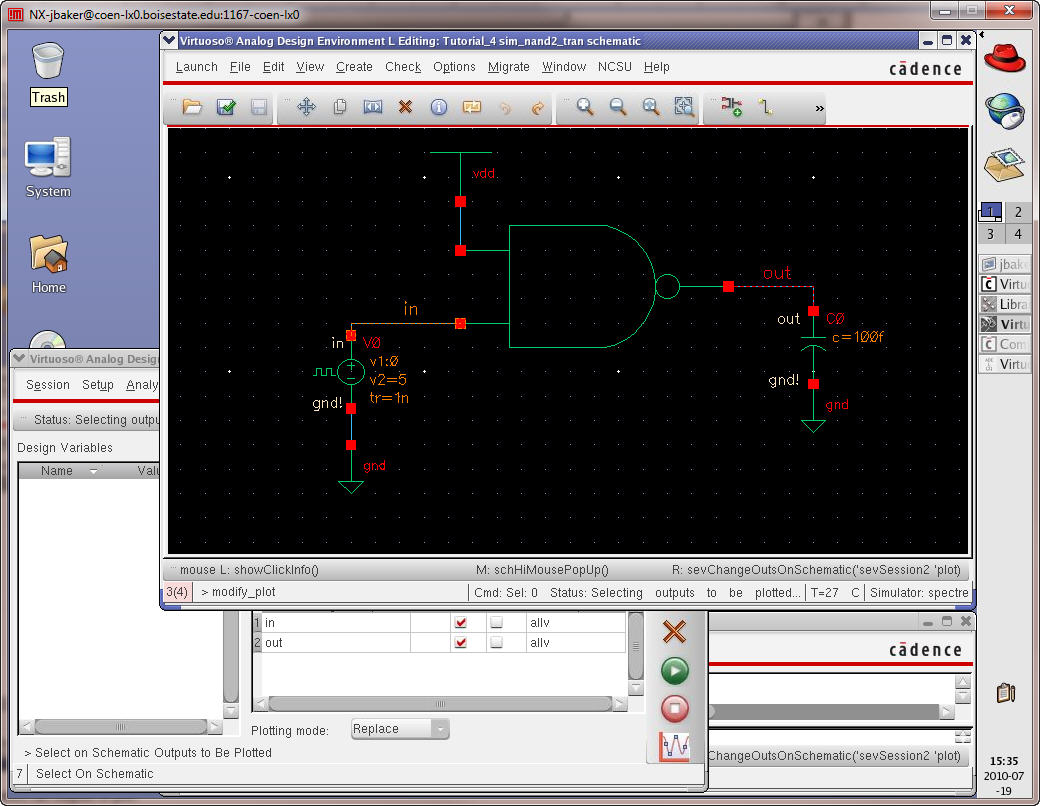Viewport: 1040px width, 806px height.
Task: Run simulation with the green play button
Action: [675, 670]
